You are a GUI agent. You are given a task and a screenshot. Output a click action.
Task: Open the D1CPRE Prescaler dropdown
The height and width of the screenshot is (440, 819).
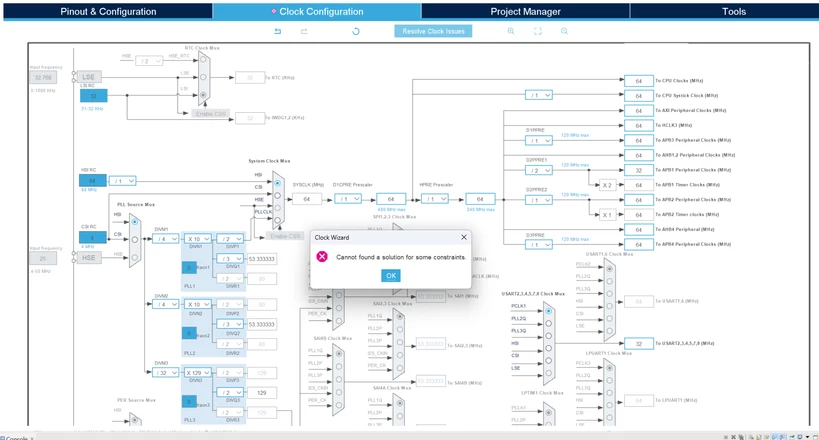(348, 199)
